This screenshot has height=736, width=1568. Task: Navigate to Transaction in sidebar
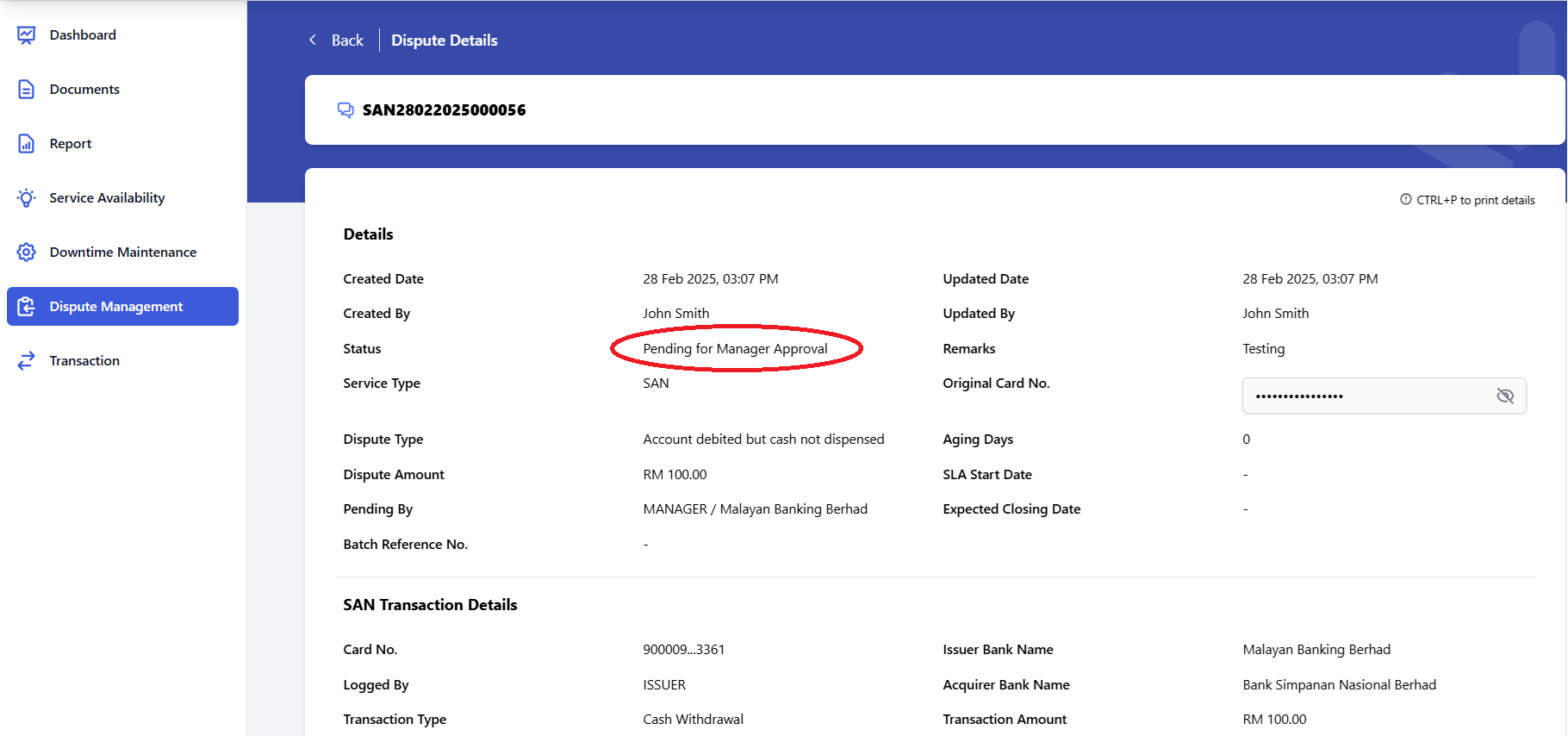tap(84, 361)
